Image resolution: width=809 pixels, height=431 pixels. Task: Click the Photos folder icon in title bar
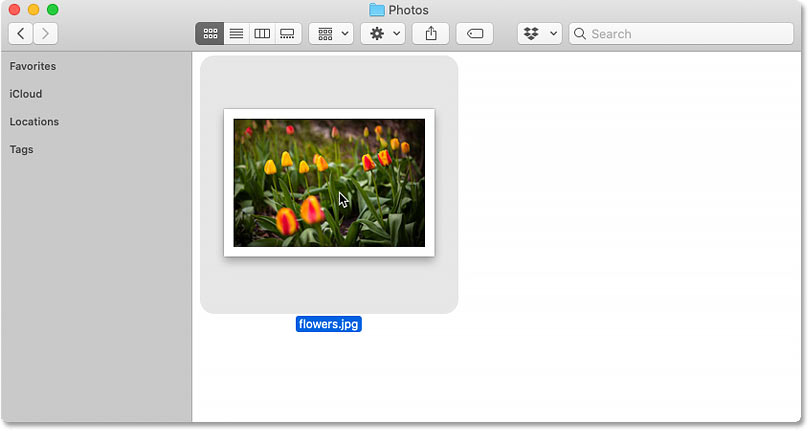(x=377, y=10)
